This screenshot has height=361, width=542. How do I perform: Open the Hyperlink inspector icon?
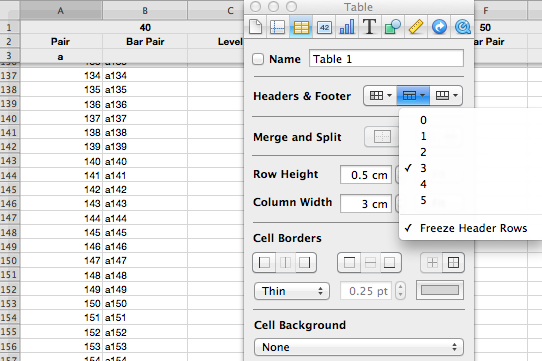click(439, 27)
